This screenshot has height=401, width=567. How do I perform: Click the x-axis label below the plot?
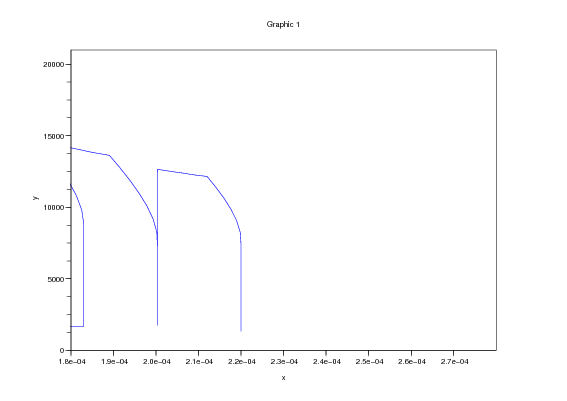pos(284,378)
